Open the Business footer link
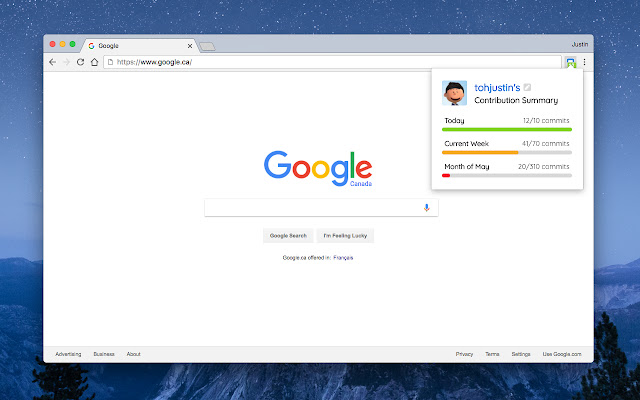This screenshot has width=640, height=400. [x=104, y=354]
